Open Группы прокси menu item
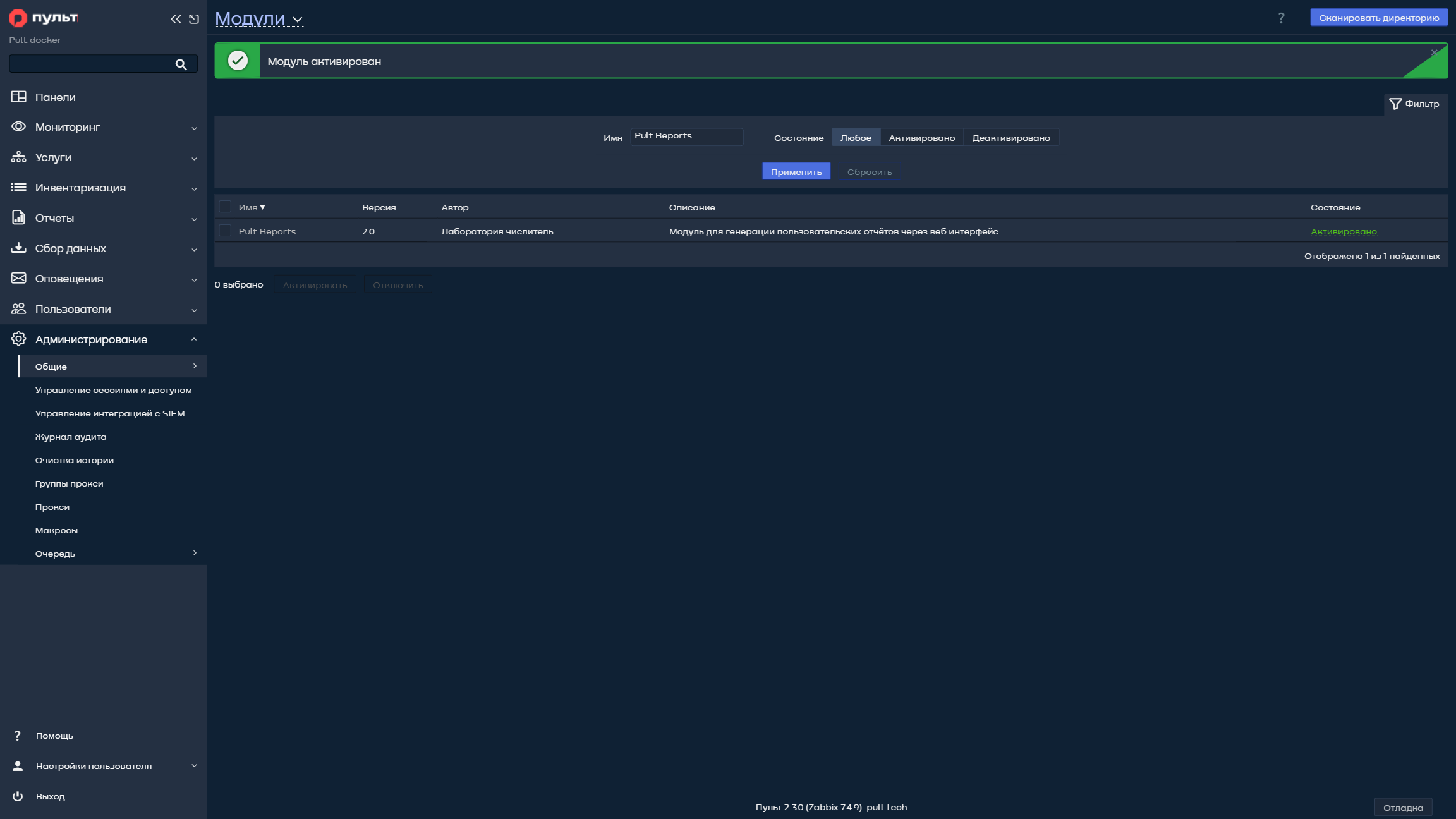This screenshot has height=819, width=1456. pos(70,483)
